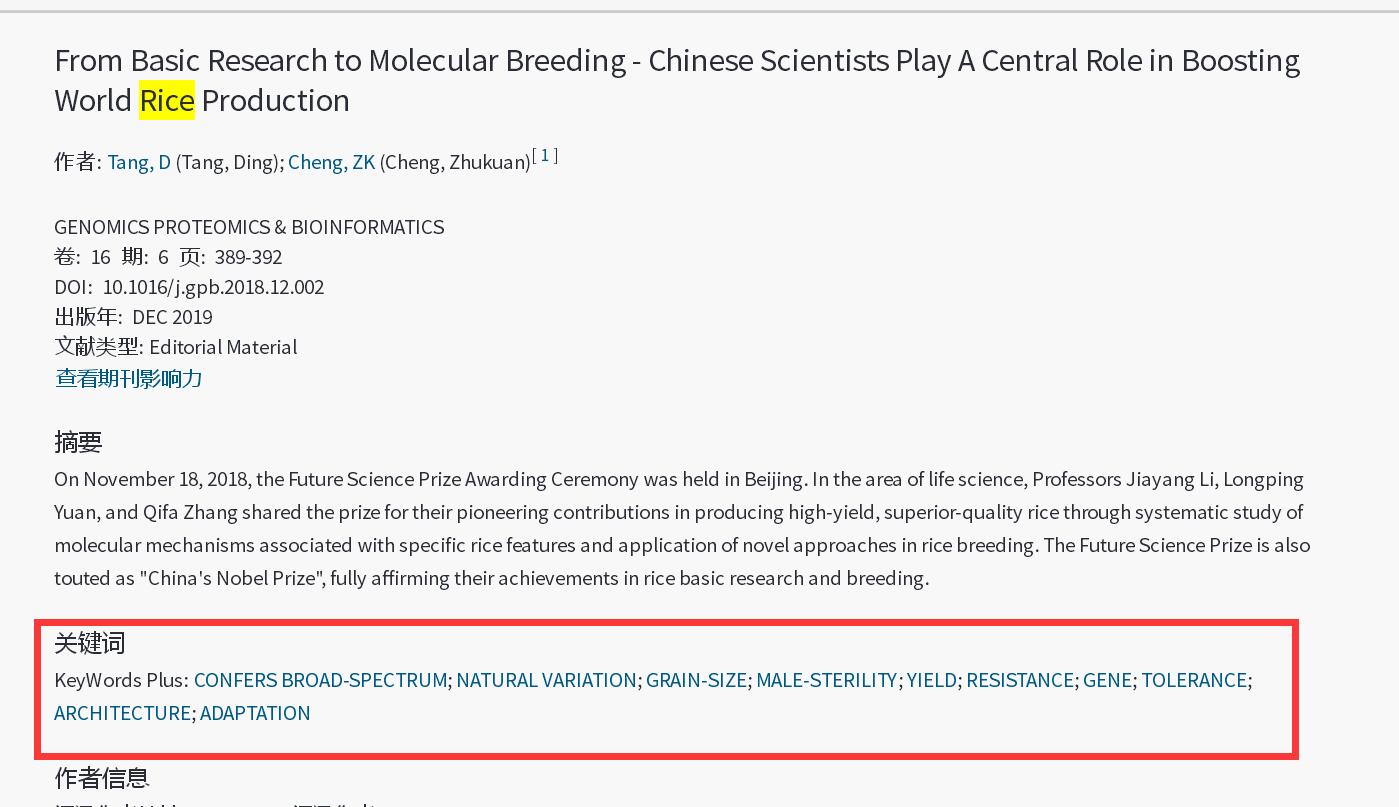Select keyword CONFERS BROAD-SPECTRUM
Screen dimensions: 1399x807
pos(320,680)
